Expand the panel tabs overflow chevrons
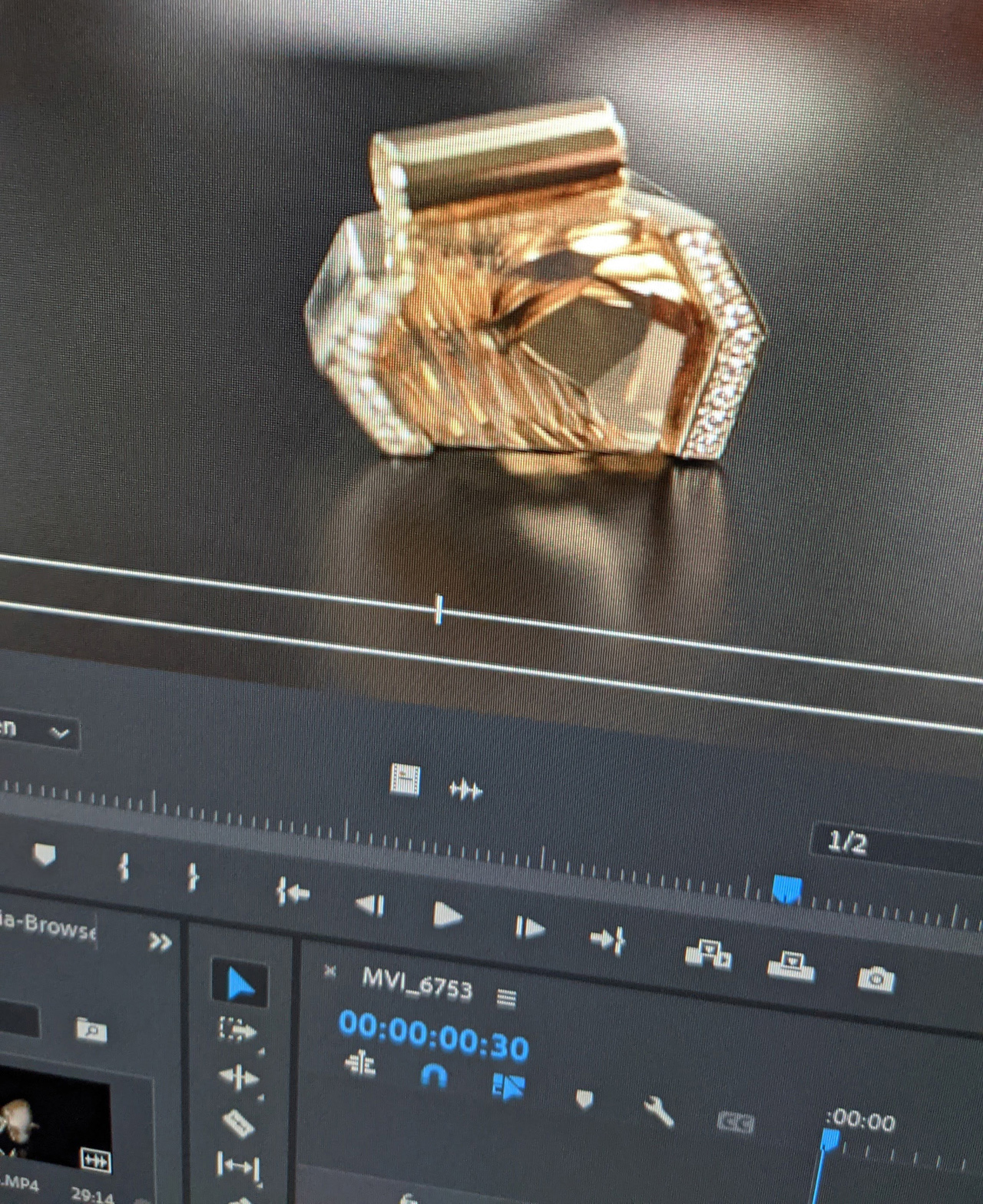 tap(160, 941)
